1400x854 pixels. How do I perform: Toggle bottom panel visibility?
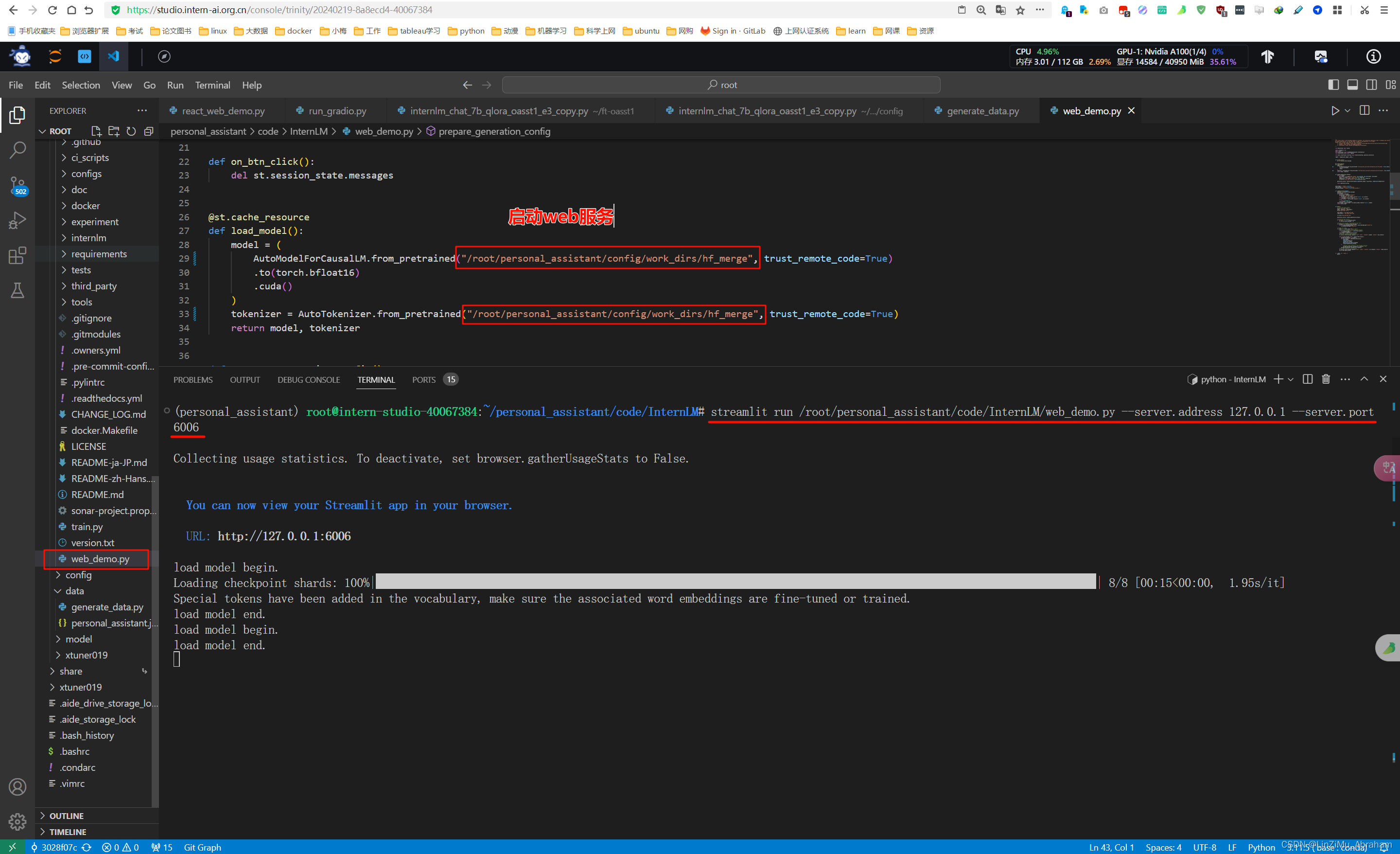(1353, 85)
